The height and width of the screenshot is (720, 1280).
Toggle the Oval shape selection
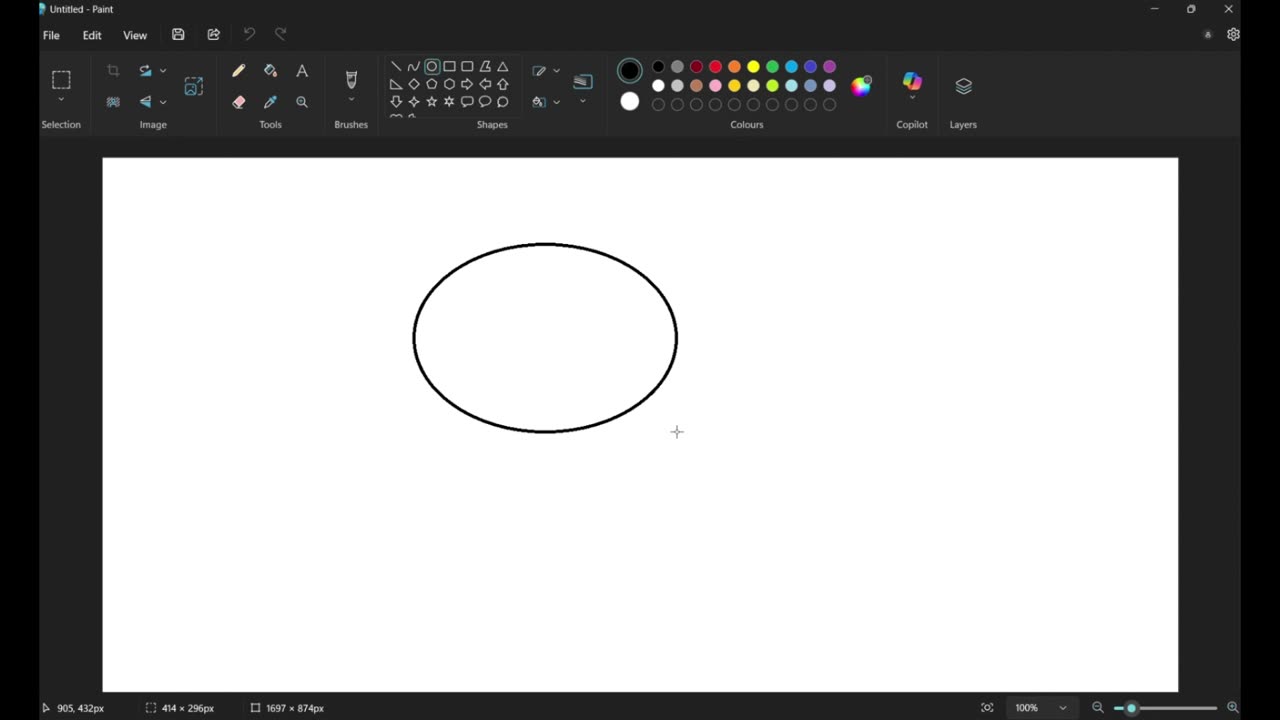click(432, 67)
